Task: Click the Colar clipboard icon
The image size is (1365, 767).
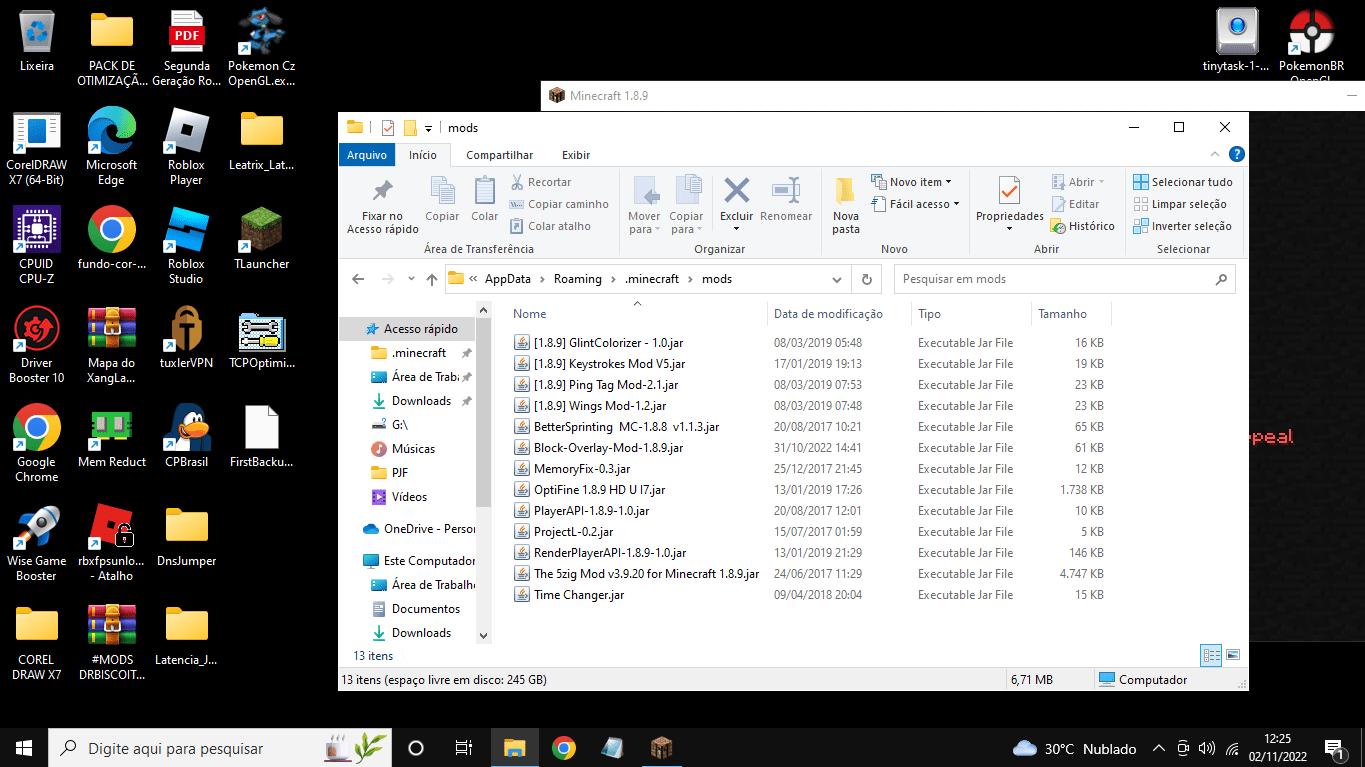Action: tap(485, 191)
